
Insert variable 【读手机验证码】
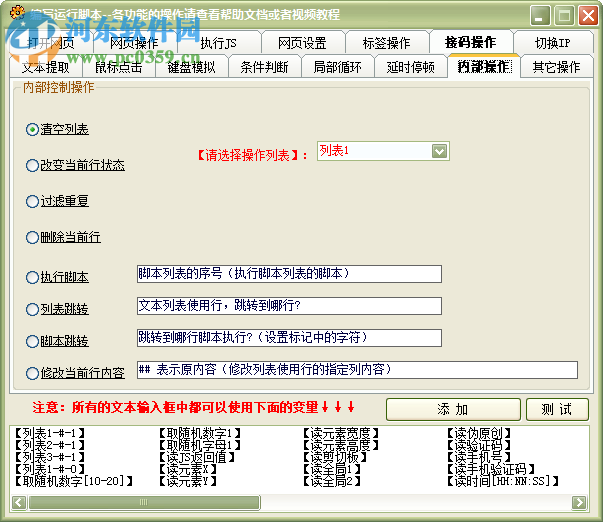[x=491, y=469]
